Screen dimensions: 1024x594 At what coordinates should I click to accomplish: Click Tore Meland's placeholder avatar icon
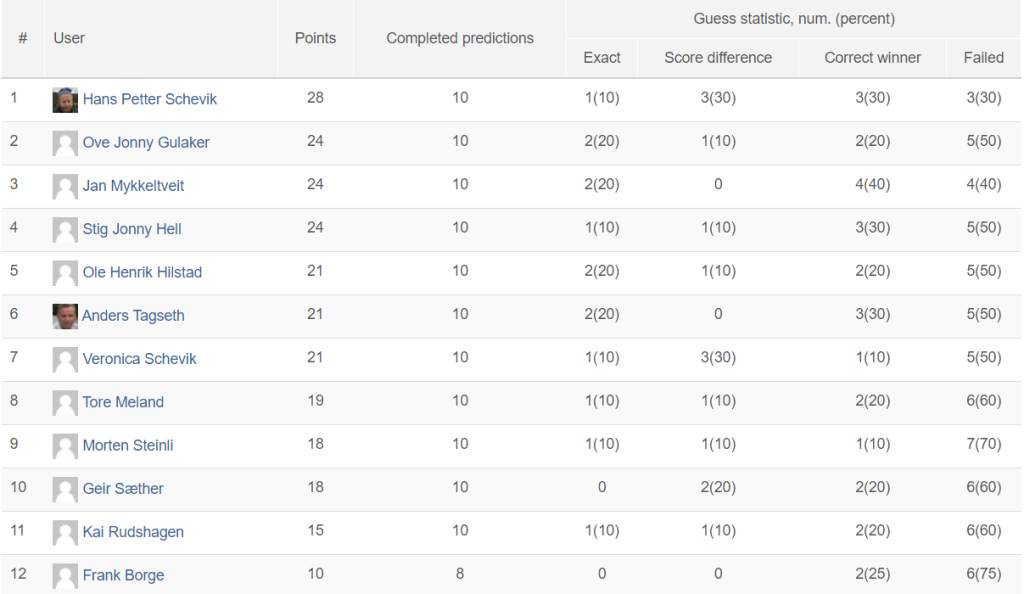click(65, 402)
